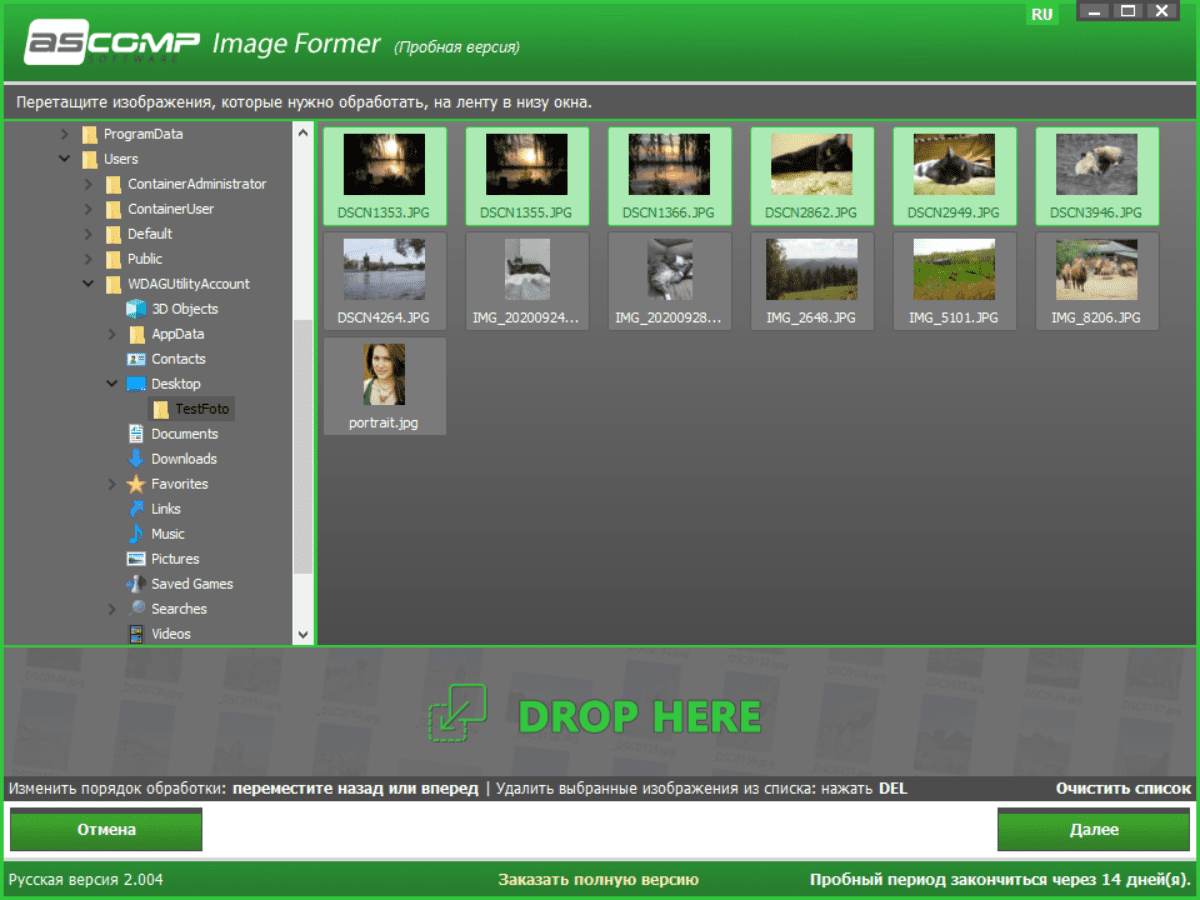Click the Links icon
This screenshot has width=1200, height=900.
pos(136,509)
